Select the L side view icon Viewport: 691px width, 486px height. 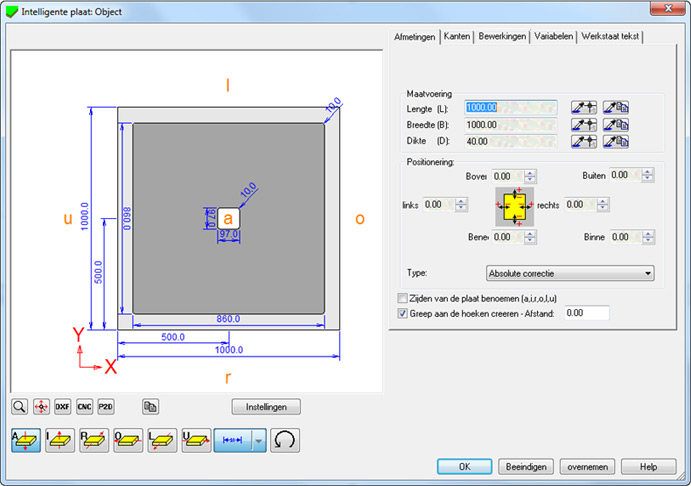coord(162,440)
